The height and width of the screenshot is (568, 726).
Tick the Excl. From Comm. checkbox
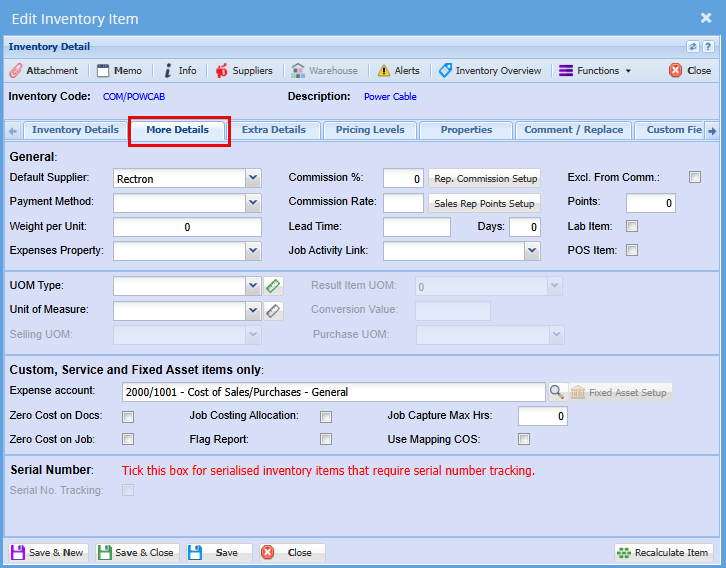tap(695, 177)
